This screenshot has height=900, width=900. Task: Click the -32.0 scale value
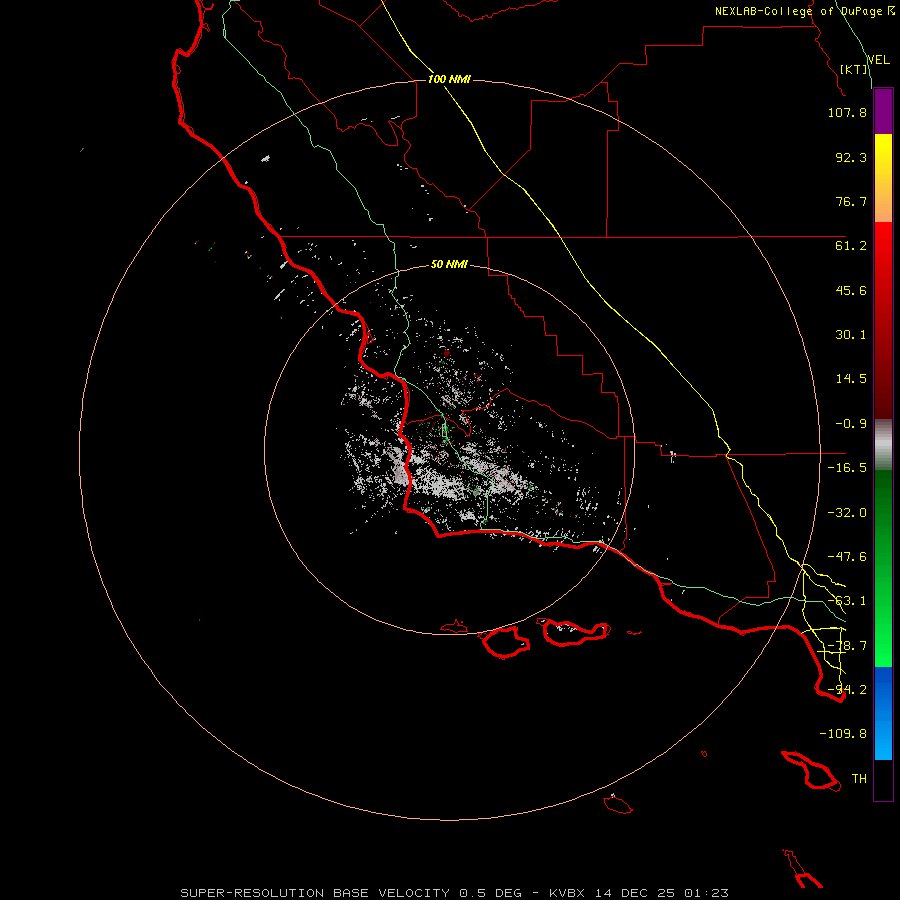coord(847,513)
